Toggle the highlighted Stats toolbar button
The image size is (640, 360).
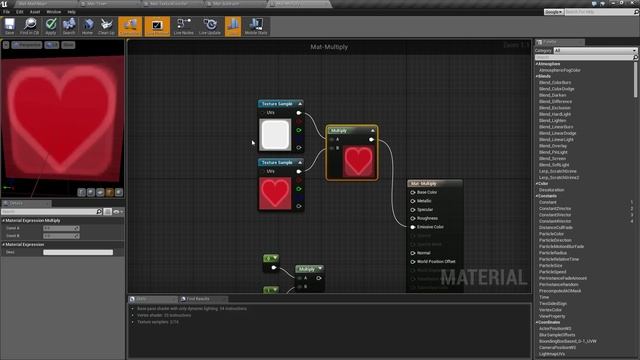pyautogui.click(x=233, y=26)
